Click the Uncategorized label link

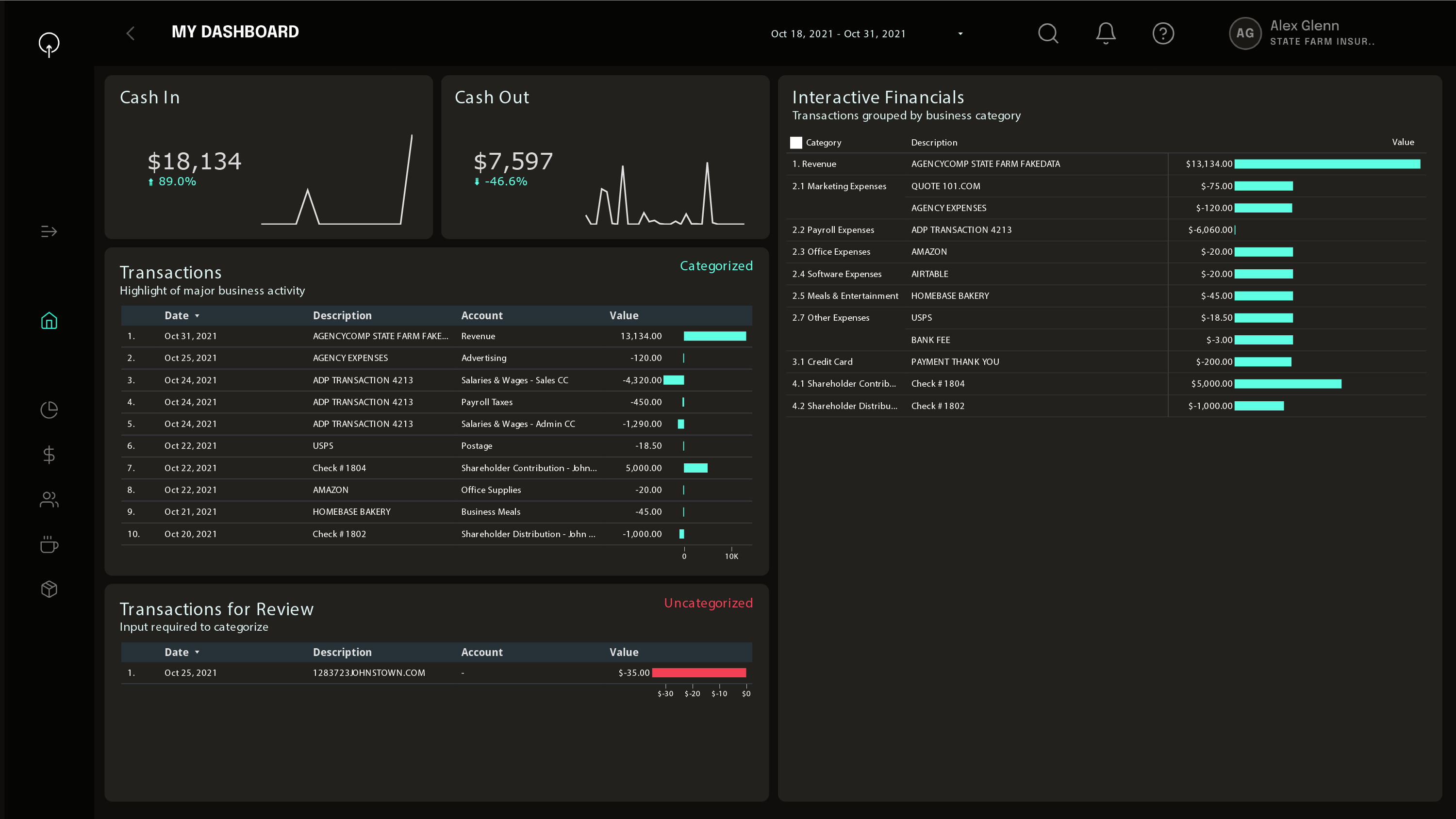click(x=708, y=603)
